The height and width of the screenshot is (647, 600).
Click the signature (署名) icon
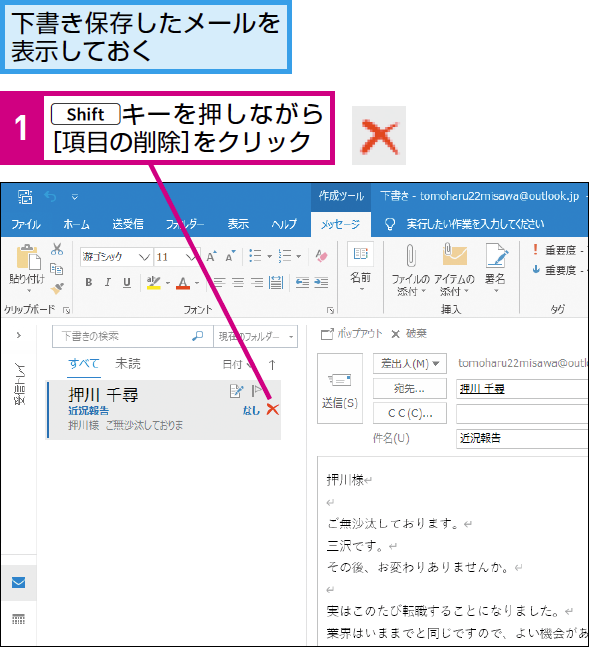click(x=495, y=255)
